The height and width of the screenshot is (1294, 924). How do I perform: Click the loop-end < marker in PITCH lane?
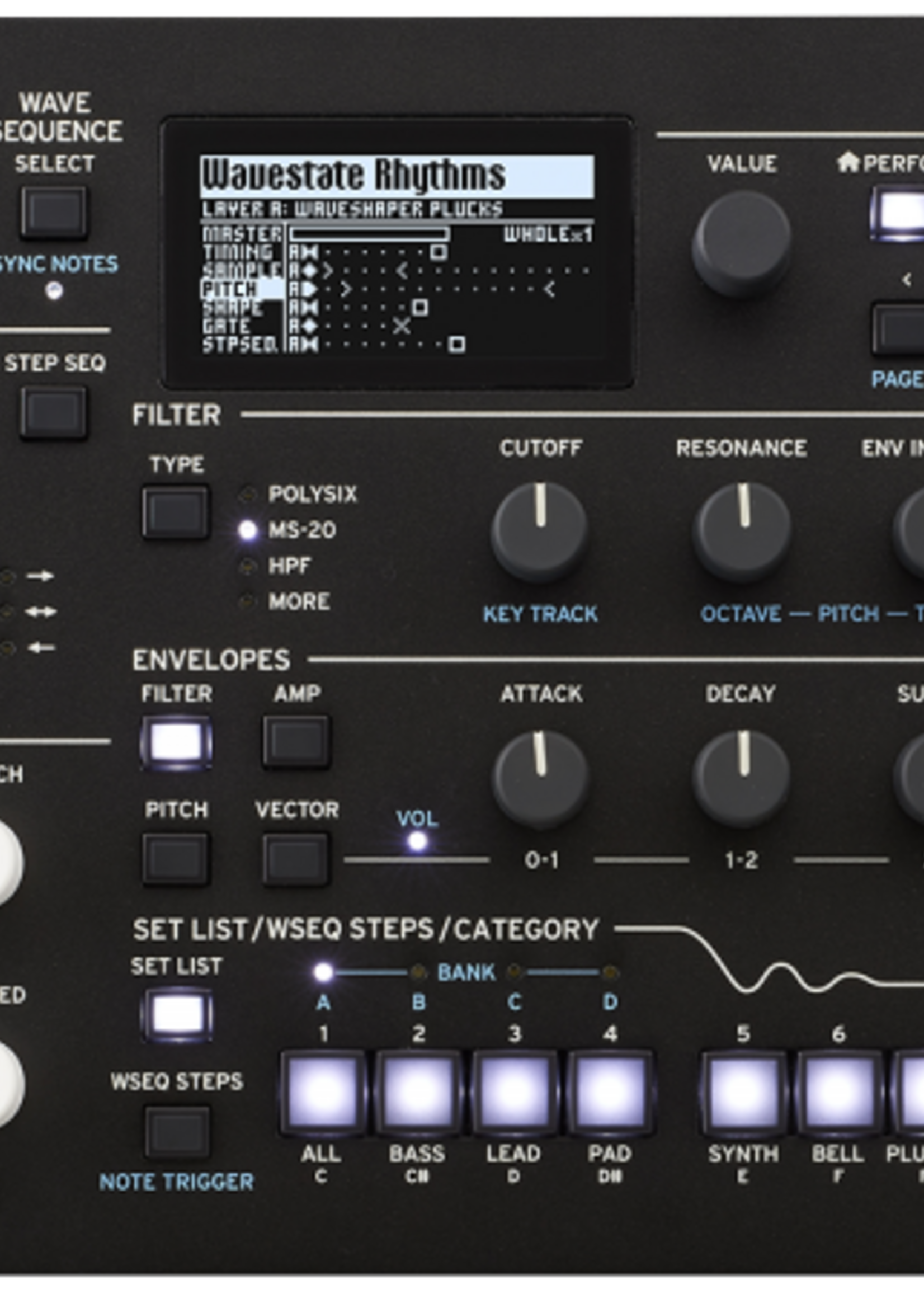(x=549, y=289)
